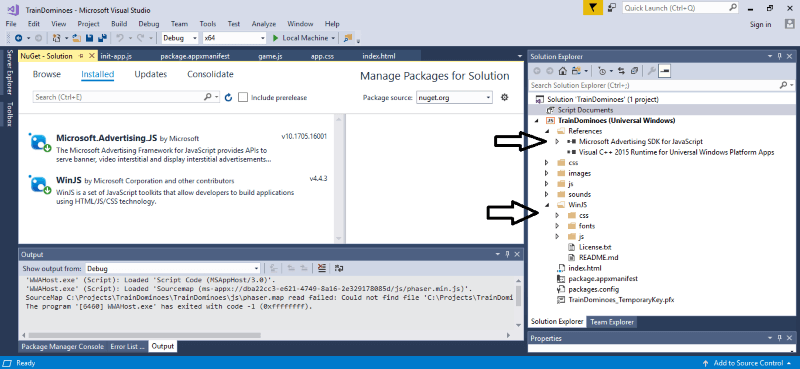Open the Build menu

point(119,24)
